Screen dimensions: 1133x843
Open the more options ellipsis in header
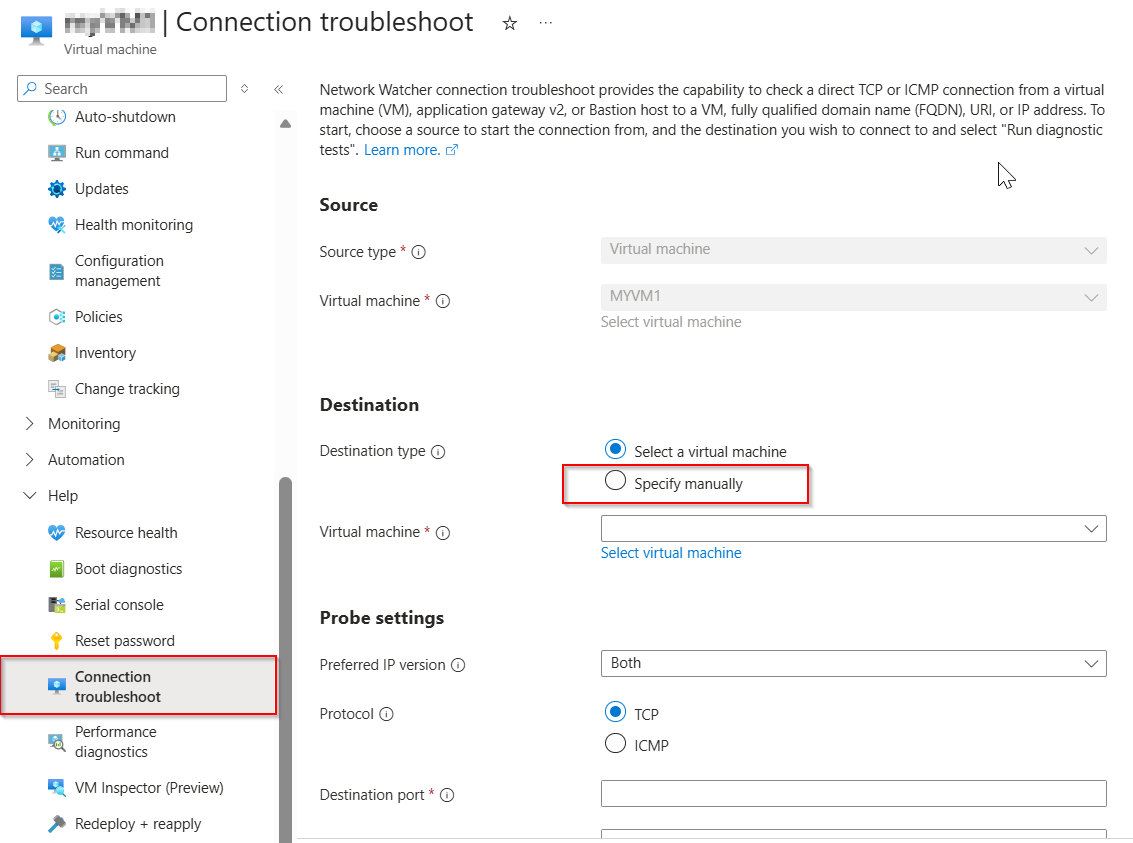pyautogui.click(x=546, y=23)
